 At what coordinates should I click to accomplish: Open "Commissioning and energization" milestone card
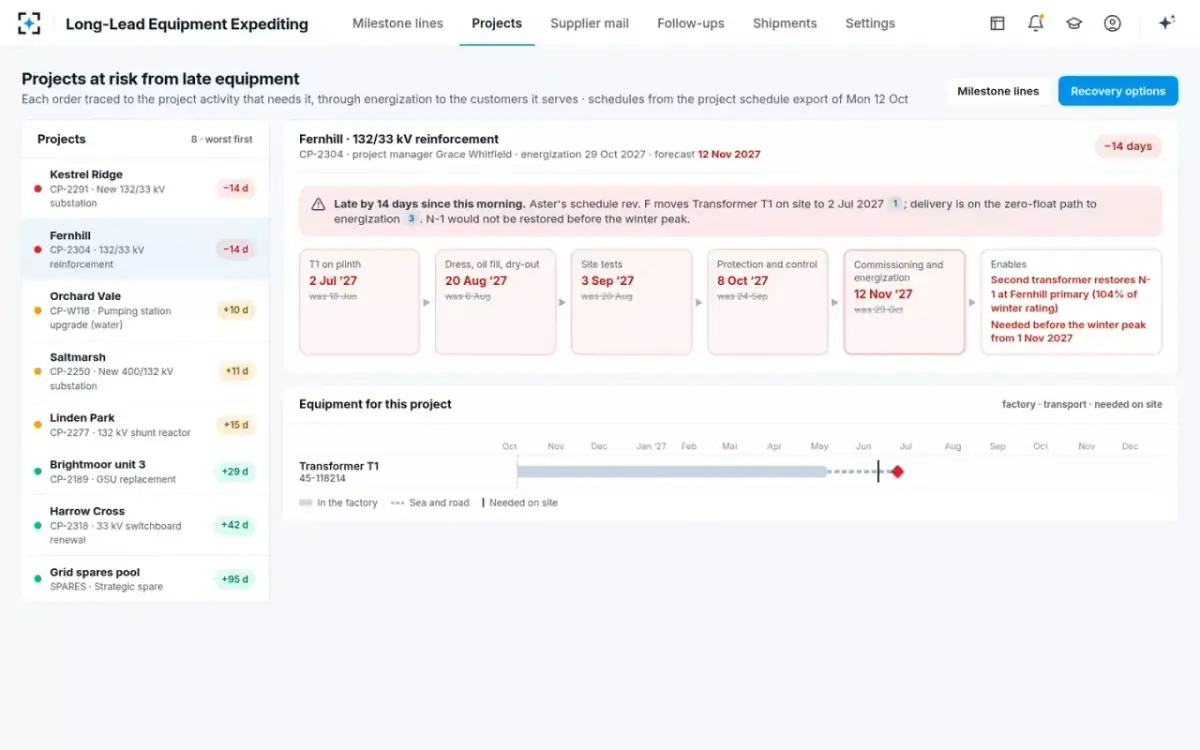click(x=904, y=302)
